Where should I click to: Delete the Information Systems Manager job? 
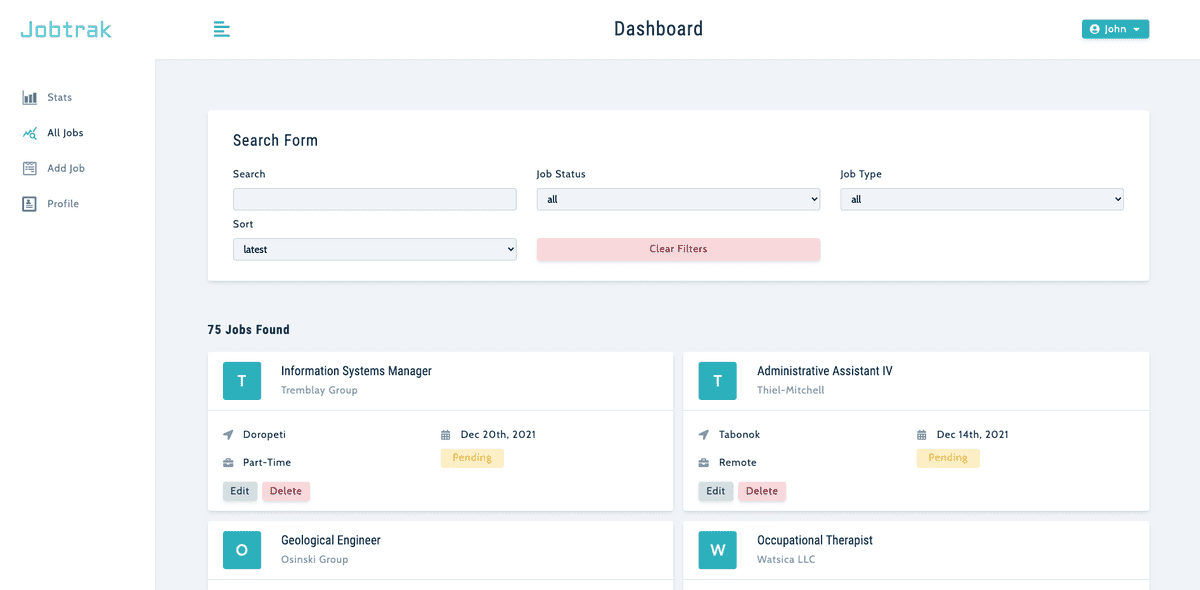(286, 491)
